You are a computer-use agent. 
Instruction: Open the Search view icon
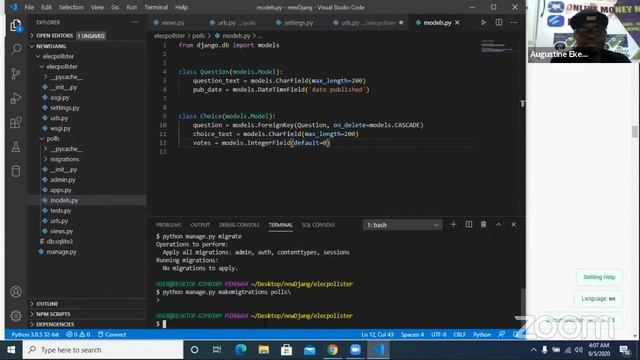[16, 49]
